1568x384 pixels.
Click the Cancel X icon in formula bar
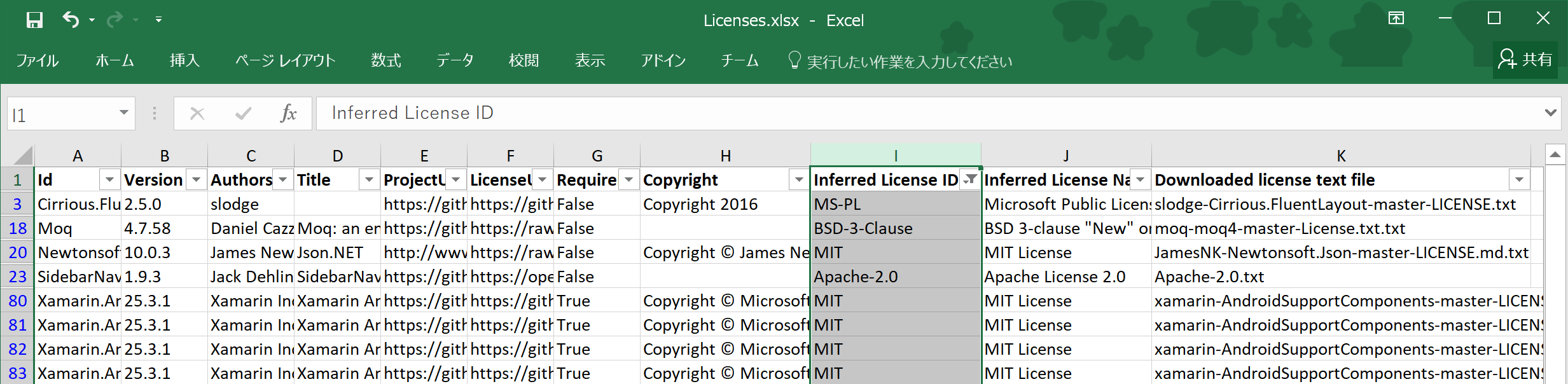pyautogui.click(x=197, y=114)
